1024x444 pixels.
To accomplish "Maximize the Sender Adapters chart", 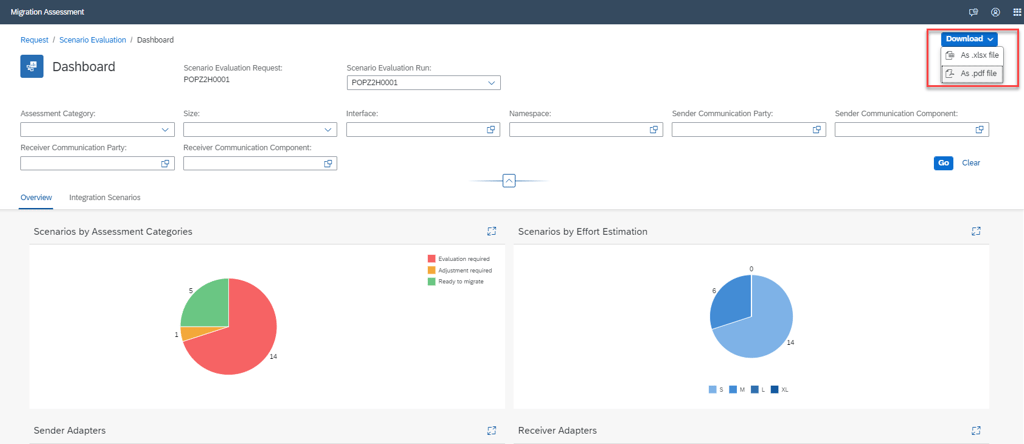I will tap(492, 430).
